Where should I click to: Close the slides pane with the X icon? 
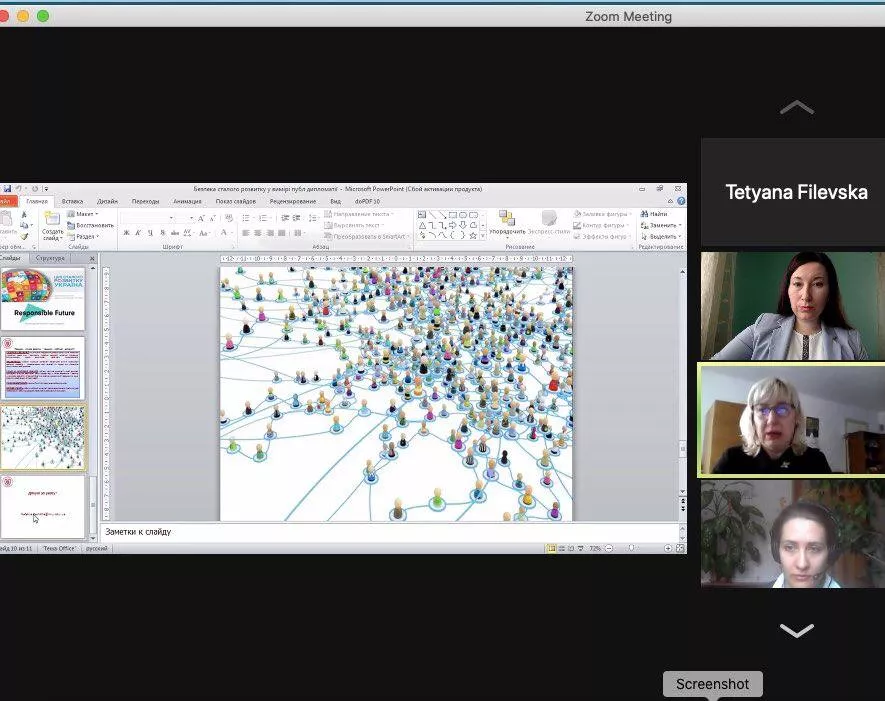coord(92,258)
